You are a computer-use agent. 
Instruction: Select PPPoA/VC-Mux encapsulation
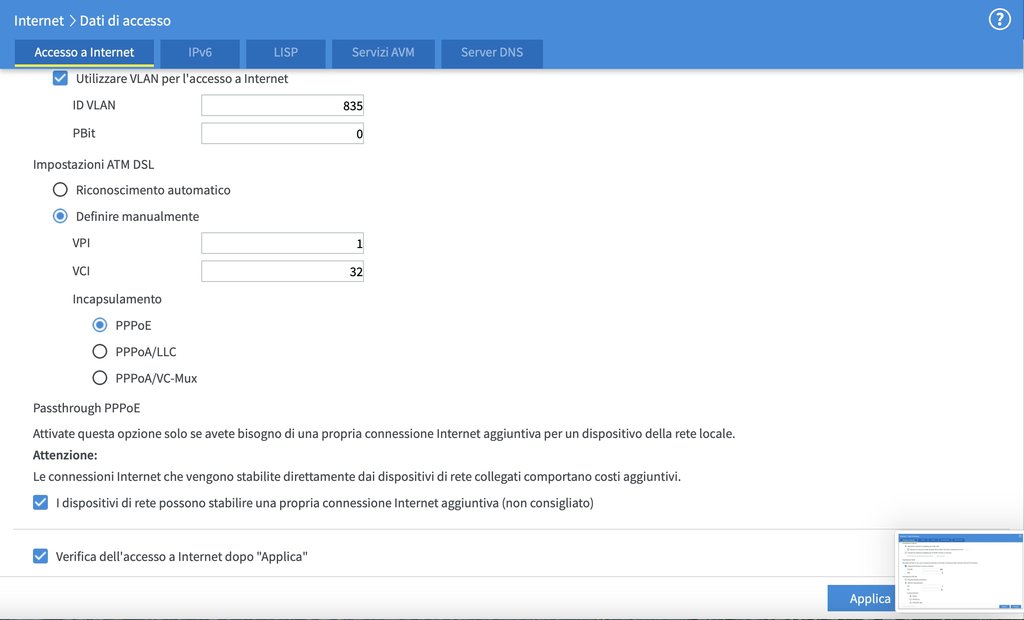[100, 378]
